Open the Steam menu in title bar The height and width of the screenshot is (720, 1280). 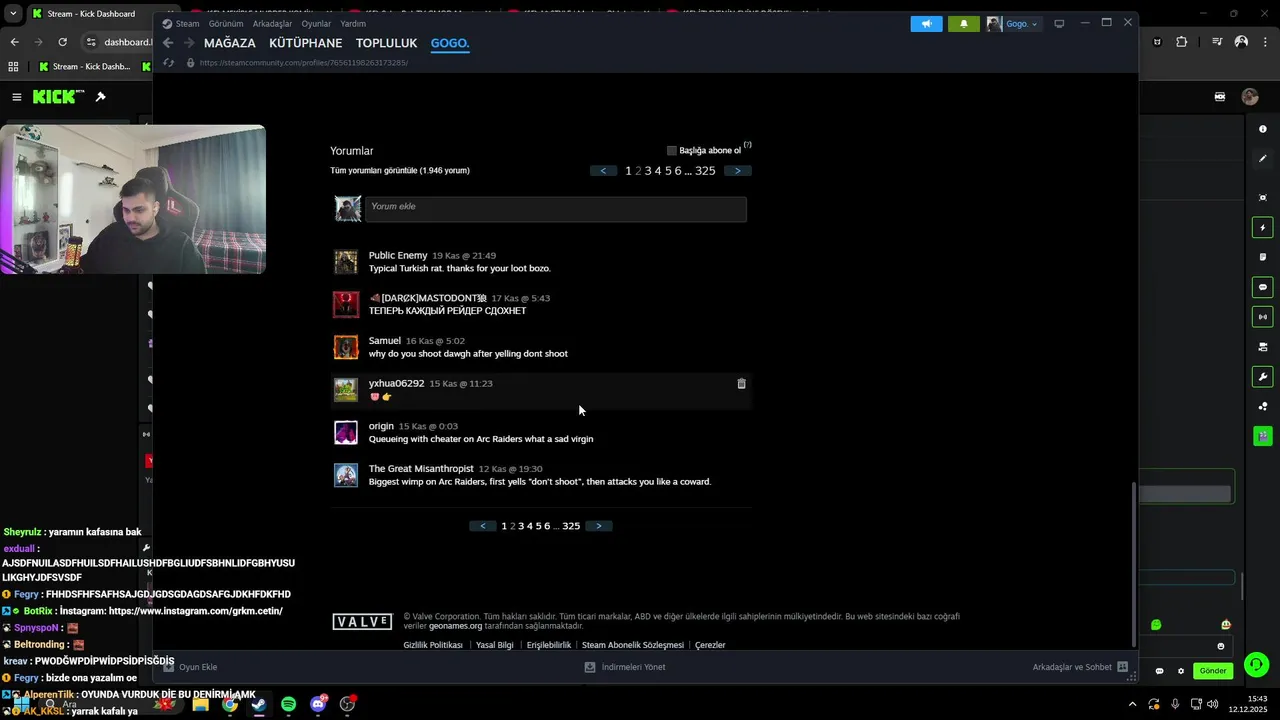coord(181,24)
